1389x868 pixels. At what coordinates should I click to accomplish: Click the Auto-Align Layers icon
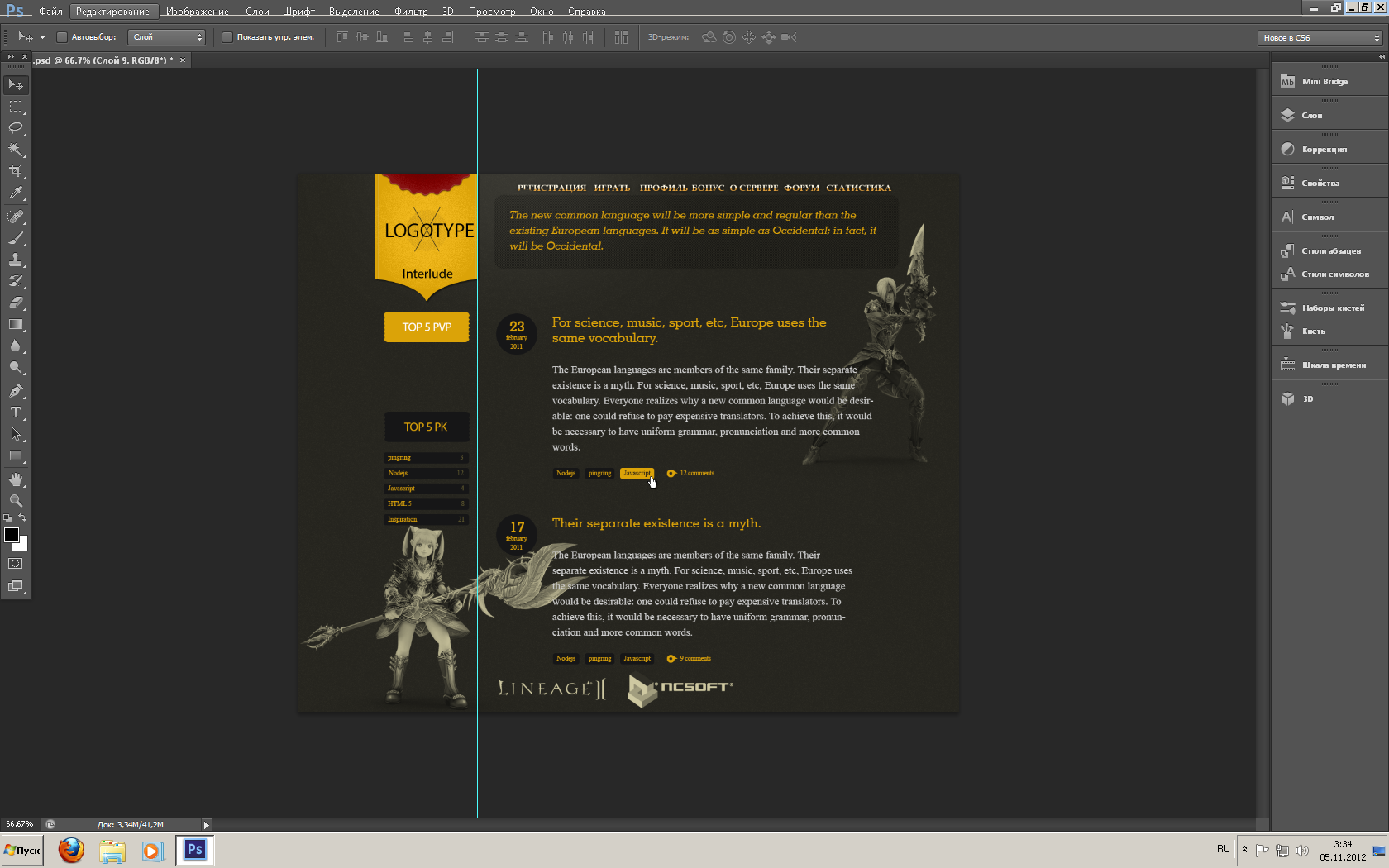tap(621, 37)
